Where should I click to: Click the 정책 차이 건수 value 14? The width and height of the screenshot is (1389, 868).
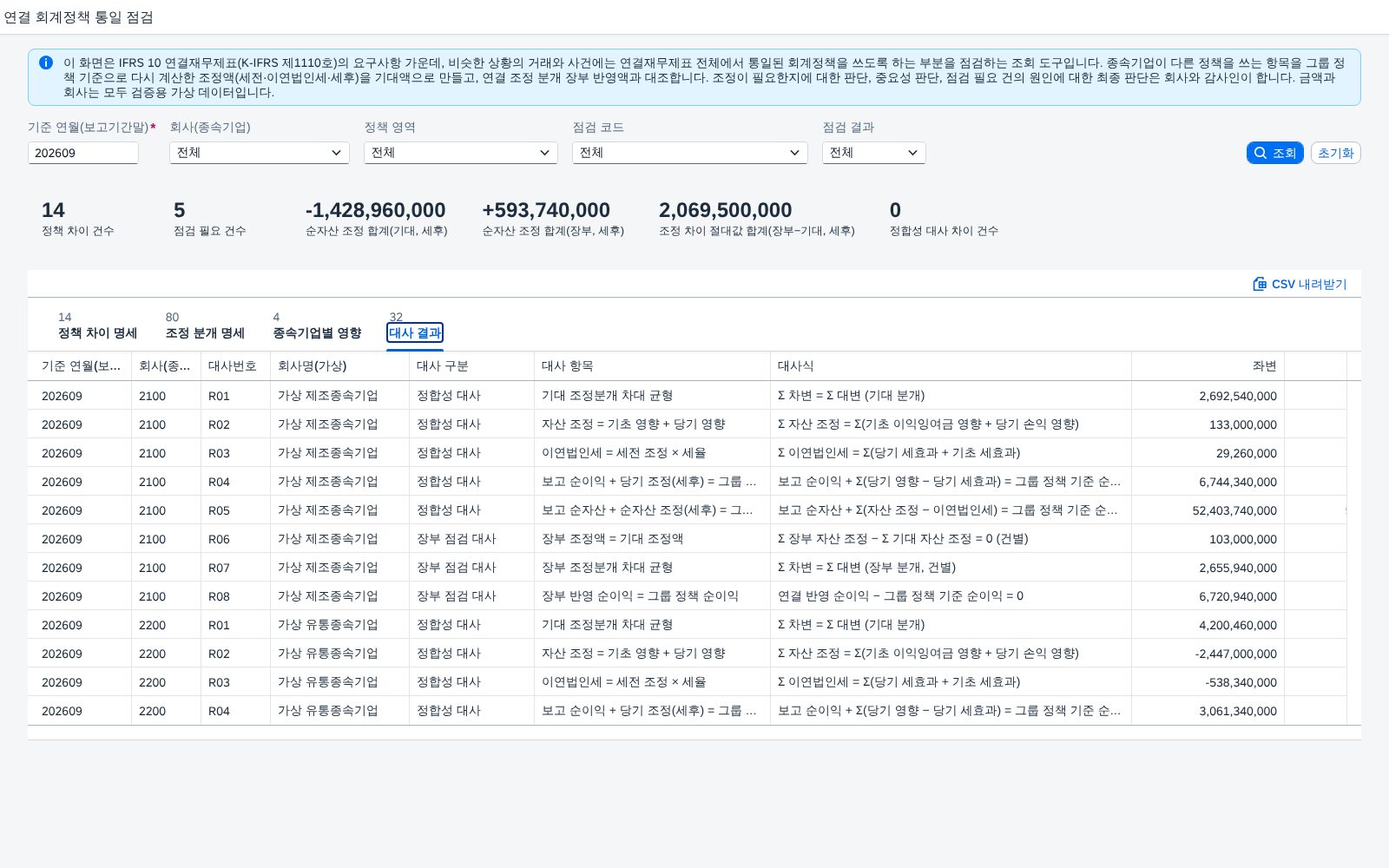pos(53,210)
